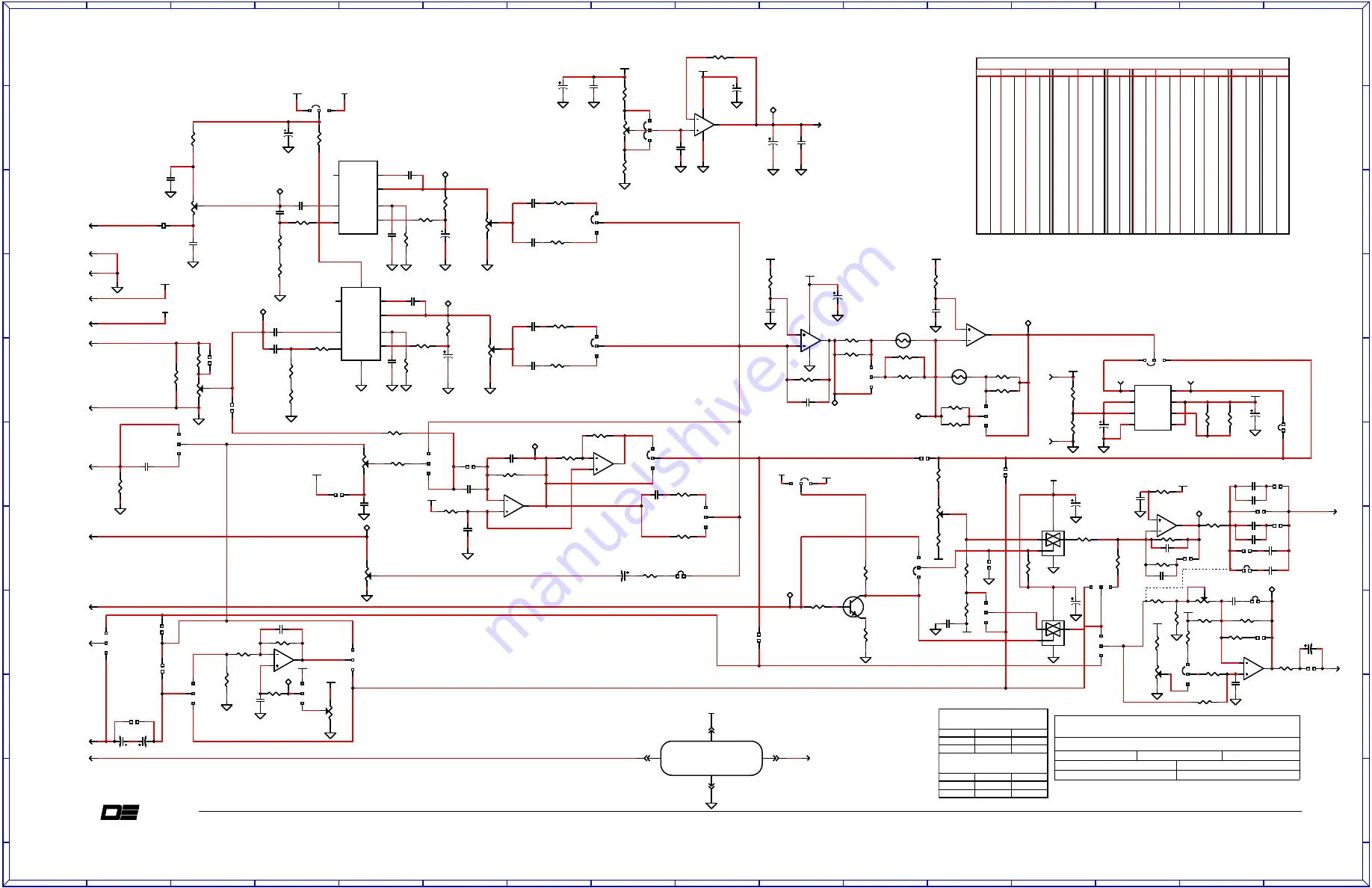Click the NPN transistor symbol
The width and height of the screenshot is (1372, 888).
(x=853, y=606)
